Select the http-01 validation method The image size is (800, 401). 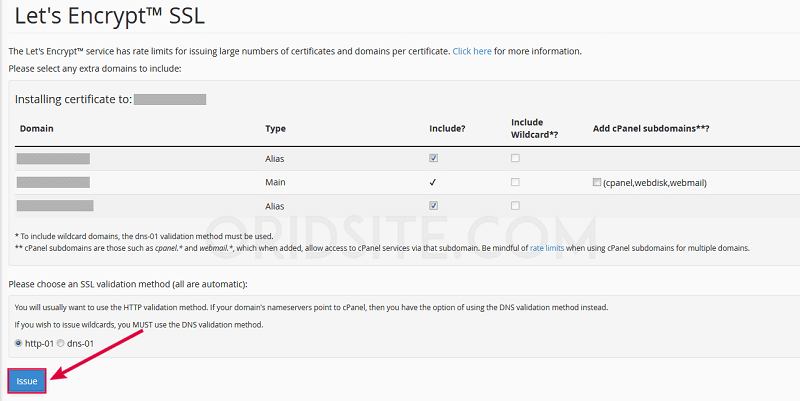[x=18, y=343]
